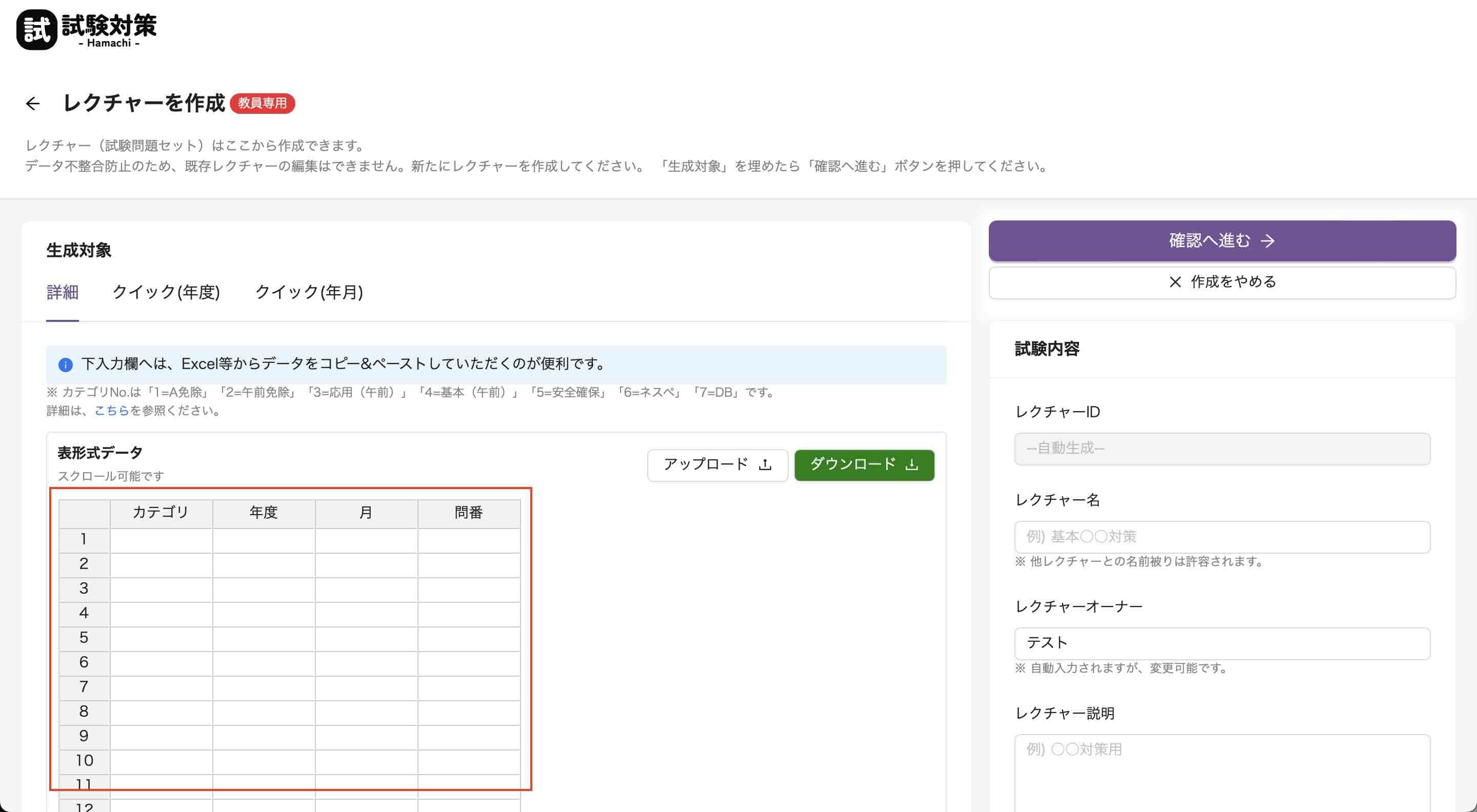Click the upload icon on アップロード button
Screen dimensions: 1477x812
(x=765, y=465)
